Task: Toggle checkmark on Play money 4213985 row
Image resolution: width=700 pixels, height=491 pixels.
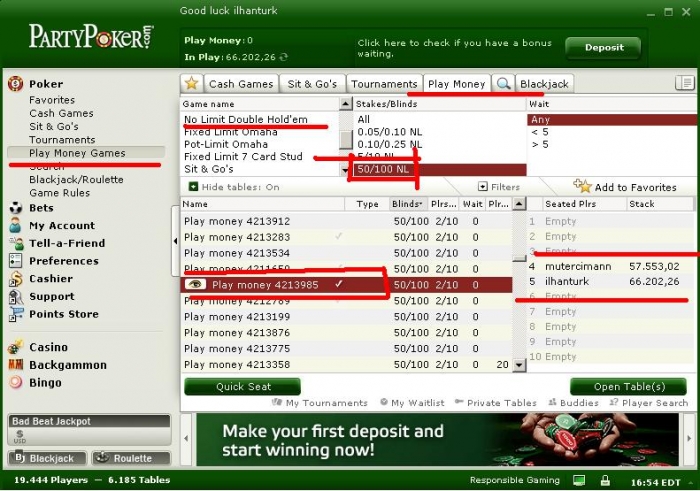Action: click(x=338, y=284)
